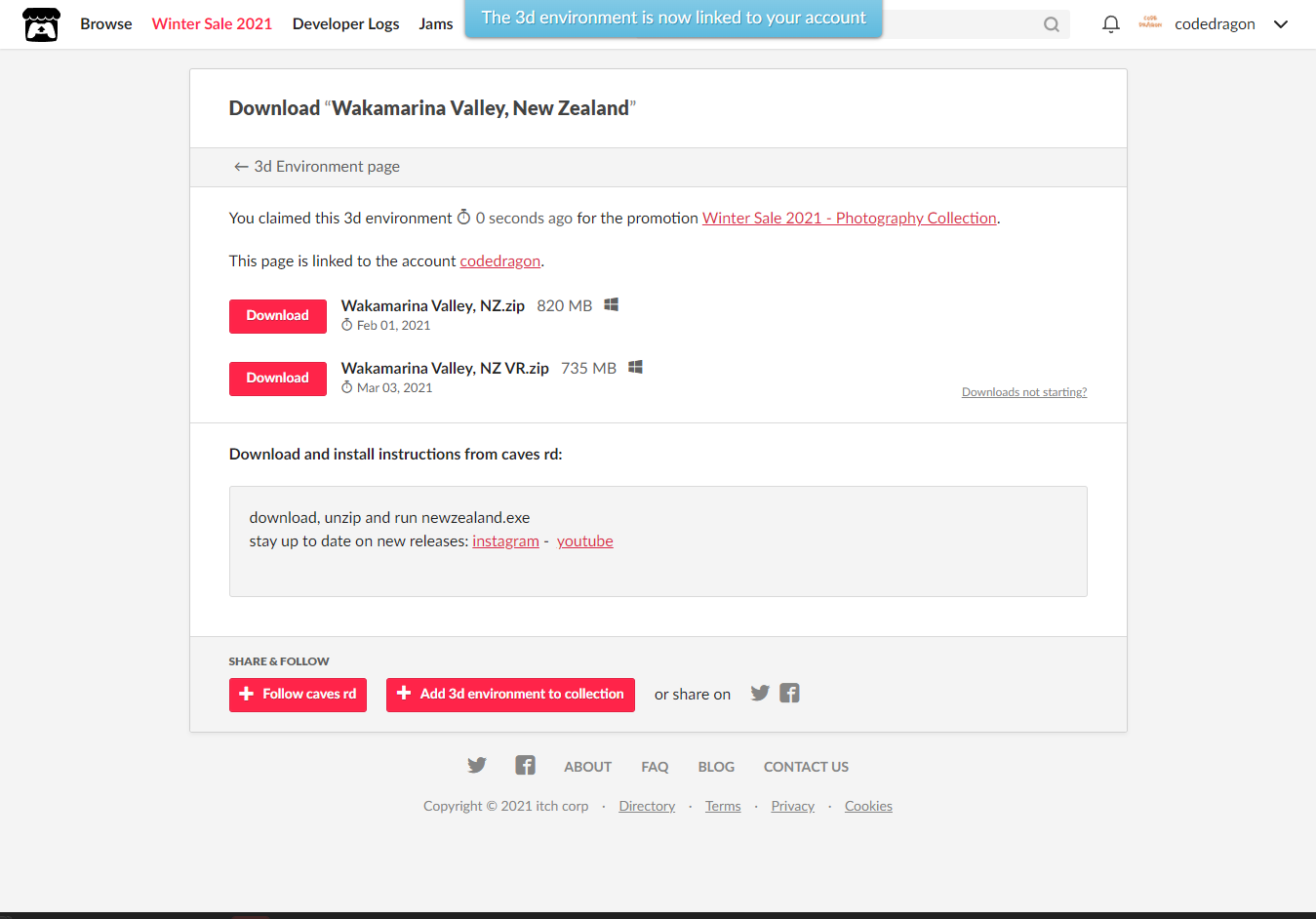Open linked account codedragon link
This screenshot has height=919, width=1316.
point(499,260)
